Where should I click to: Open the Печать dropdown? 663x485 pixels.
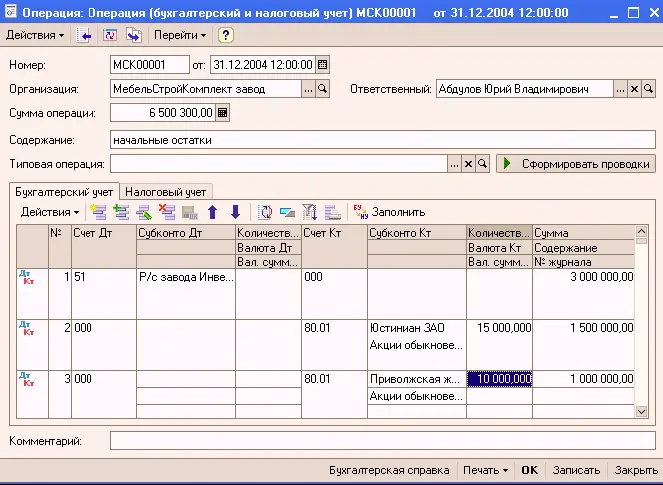tap(485, 470)
